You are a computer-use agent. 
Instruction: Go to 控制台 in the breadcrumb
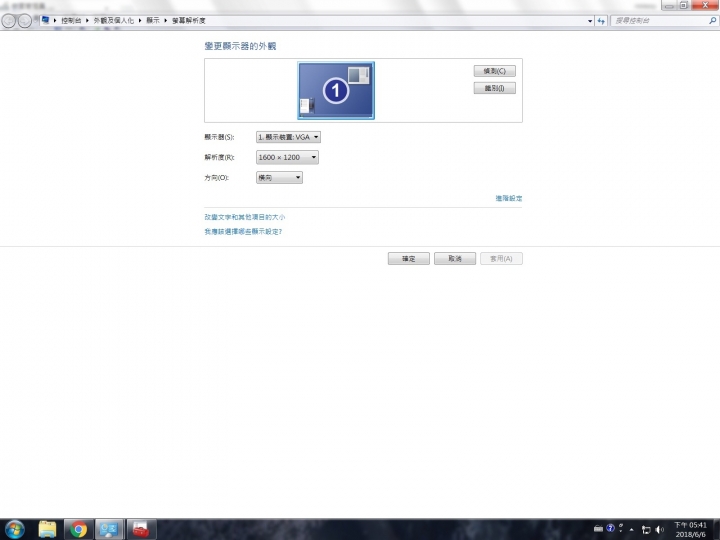pos(71,21)
